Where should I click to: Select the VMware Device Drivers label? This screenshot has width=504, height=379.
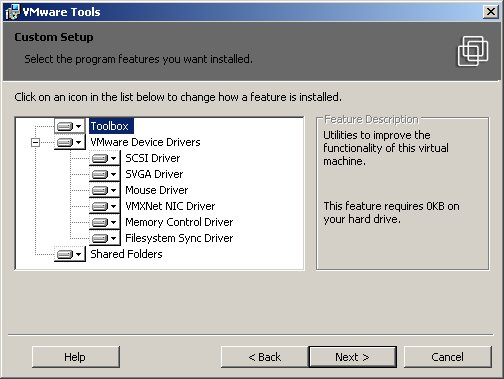[145, 142]
